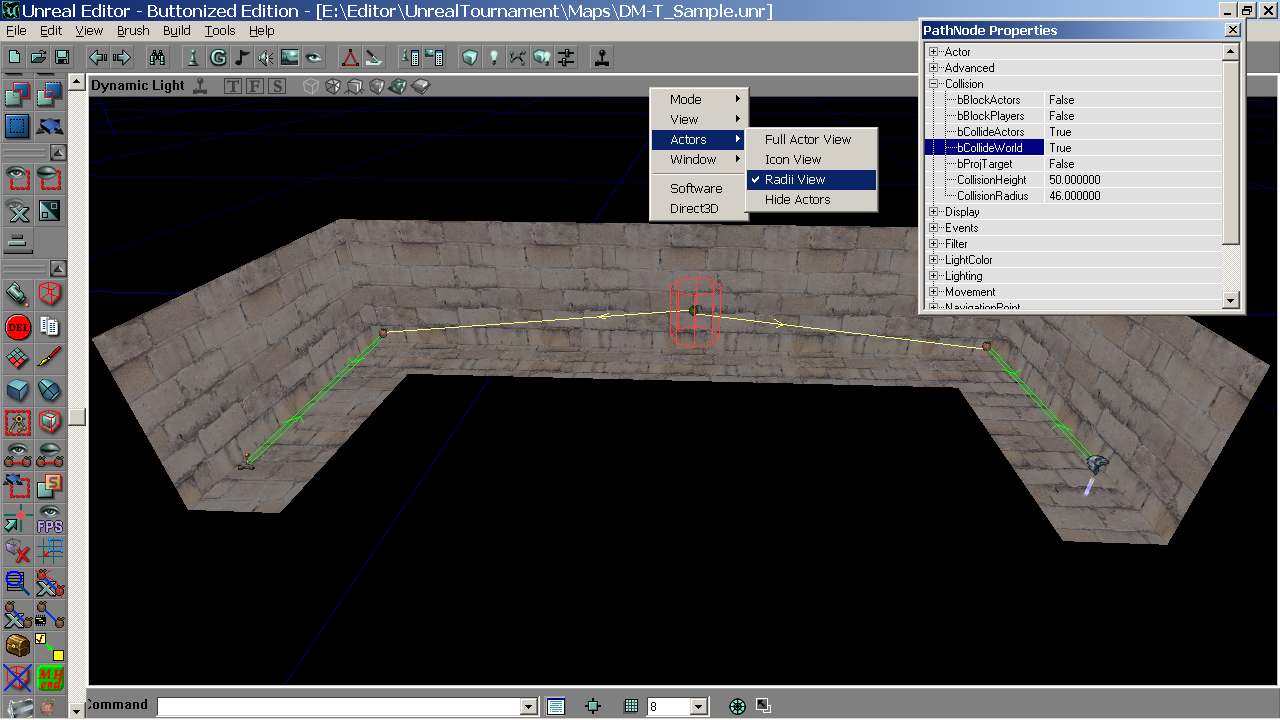Choose Hide Actors in submenu

point(811,199)
